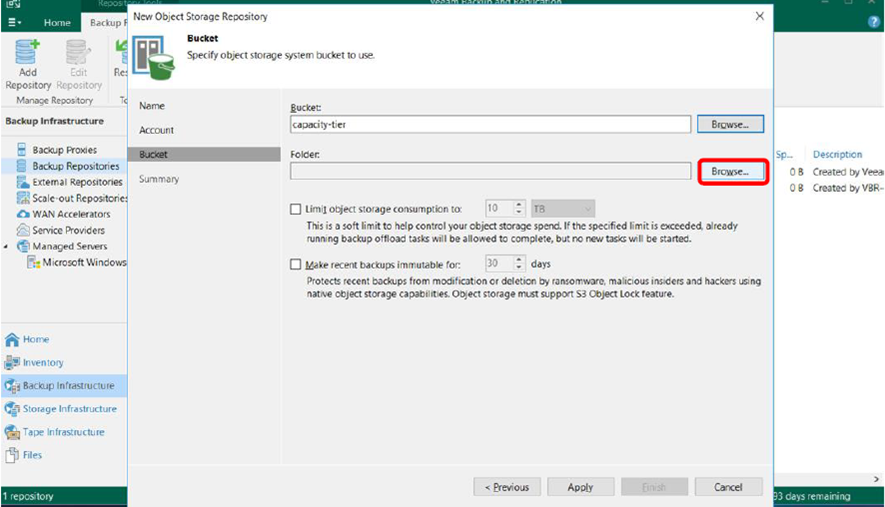
Task: Select Microsoft Windows server icon
Action: [34, 263]
